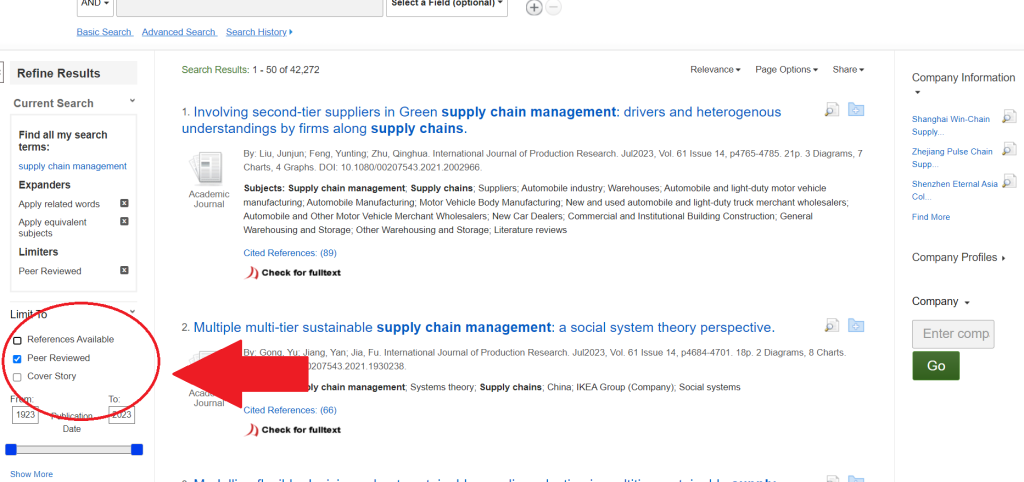Collapse the Current Search section

coord(133,101)
